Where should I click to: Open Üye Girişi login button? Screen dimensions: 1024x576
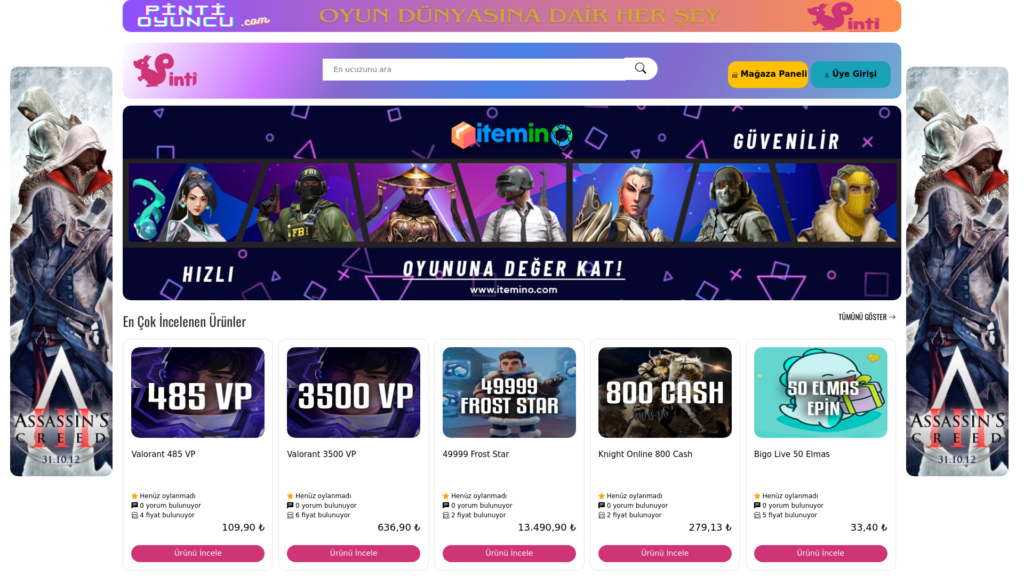(x=850, y=74)
